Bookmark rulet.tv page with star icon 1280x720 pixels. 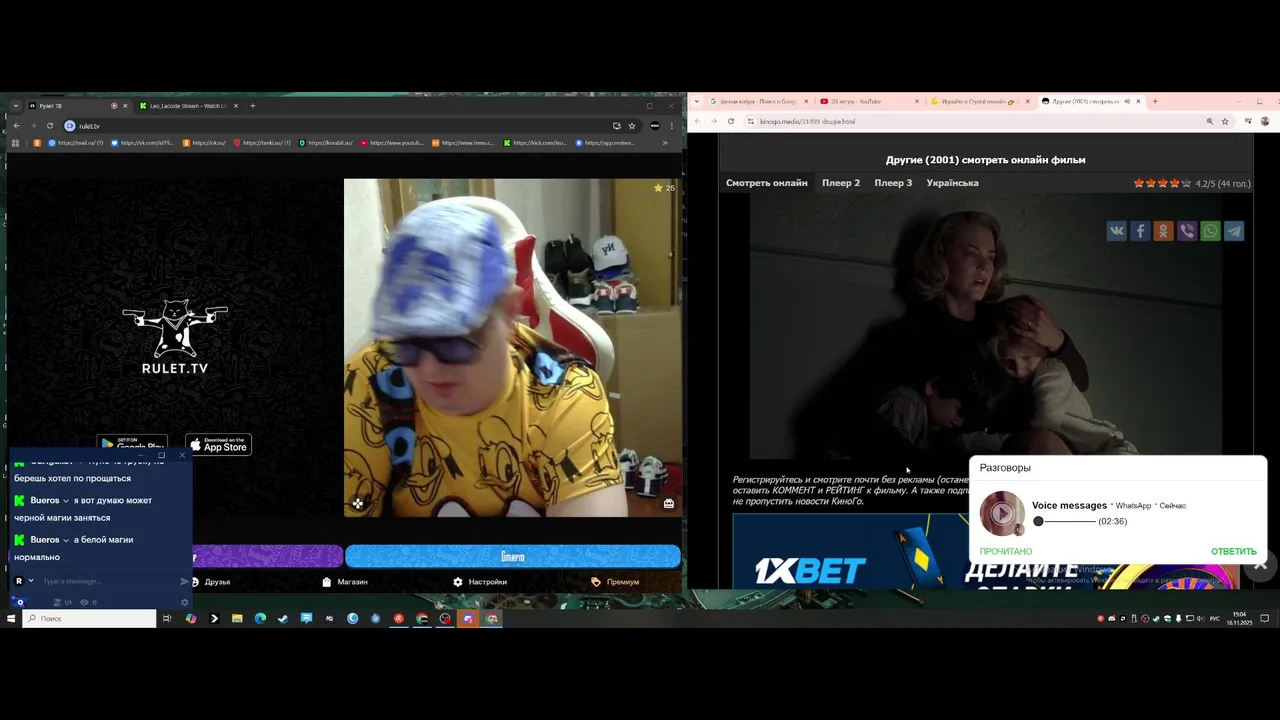click(x=632, y=126)
